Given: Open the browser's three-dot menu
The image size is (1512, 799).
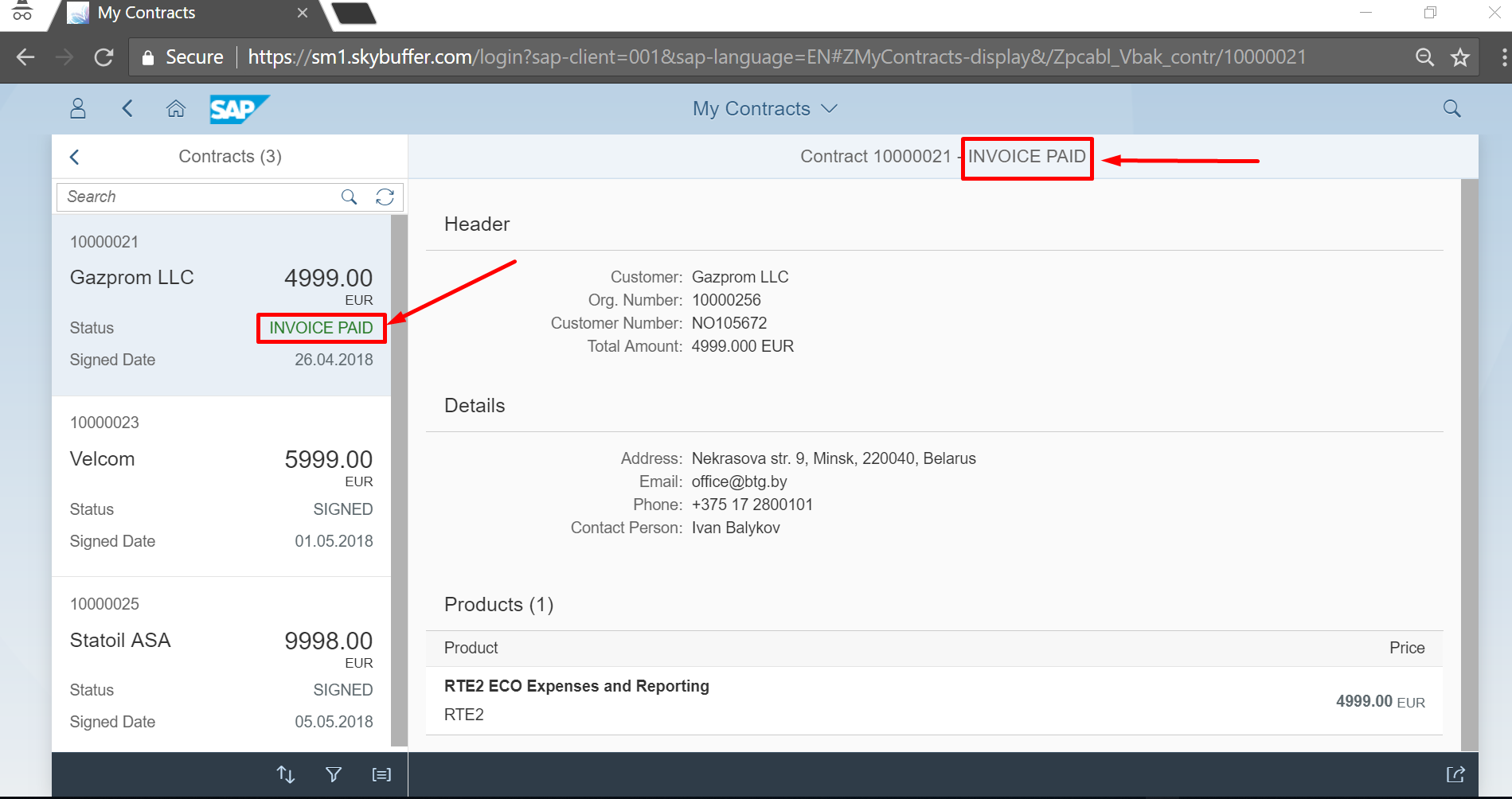Looking at the screenshot, I should pos(1503,57).
